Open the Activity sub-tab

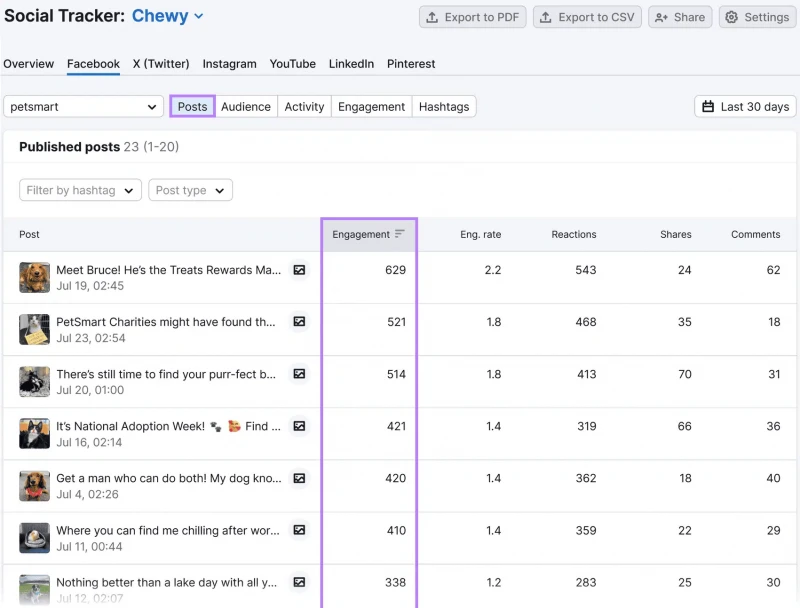pyautogui.click(x=305, y=107)
